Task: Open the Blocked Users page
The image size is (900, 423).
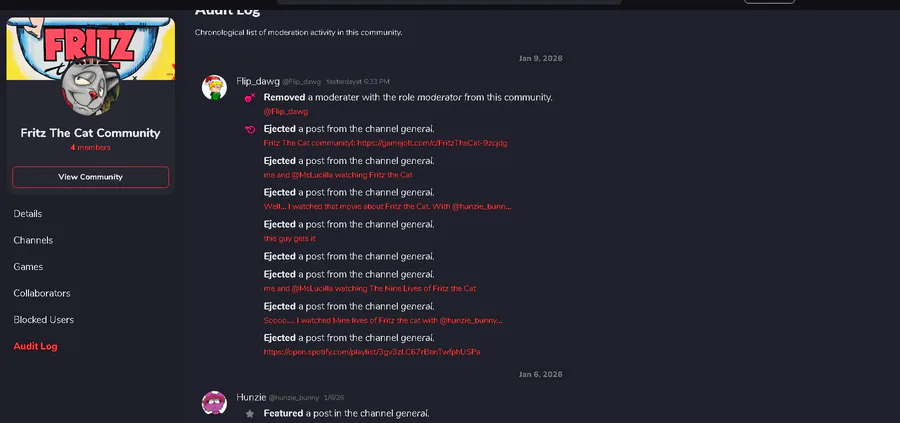Action: (44, 320)
